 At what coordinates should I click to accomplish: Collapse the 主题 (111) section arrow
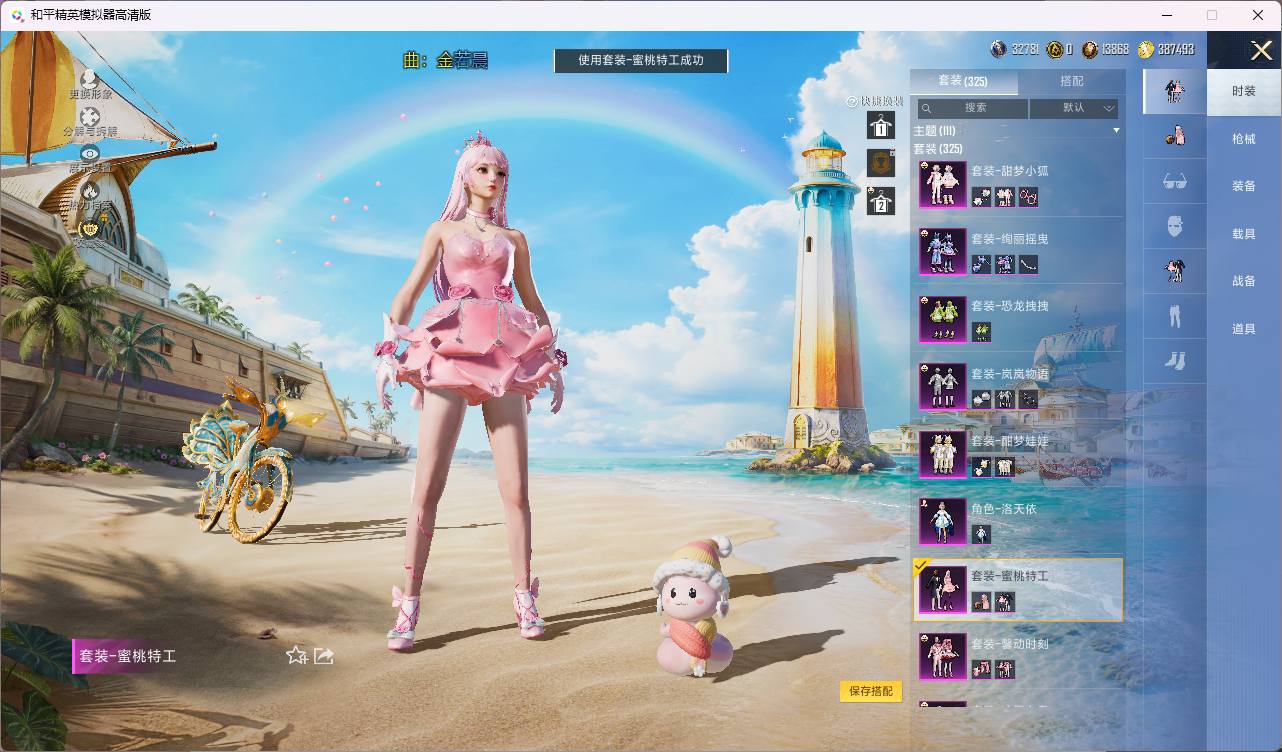[x=1116, y=131]
